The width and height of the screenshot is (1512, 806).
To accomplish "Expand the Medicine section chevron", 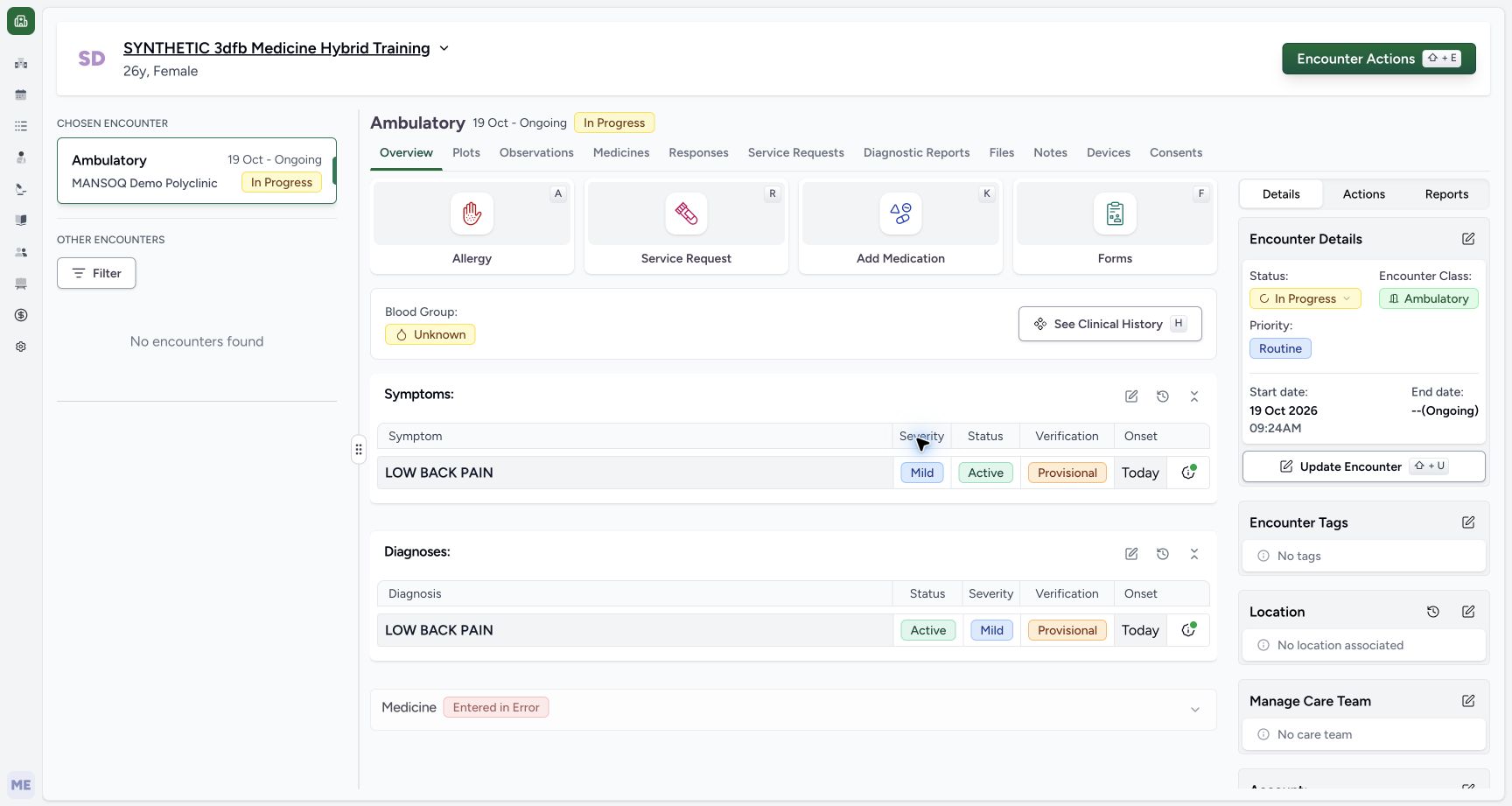I will point(1195,710).
